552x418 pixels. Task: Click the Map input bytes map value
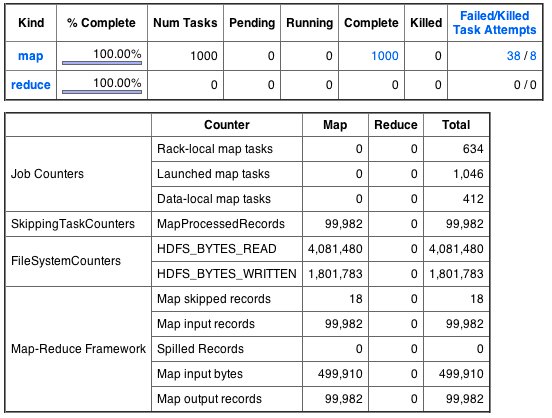pyautogui.click(x=340, y=374)
